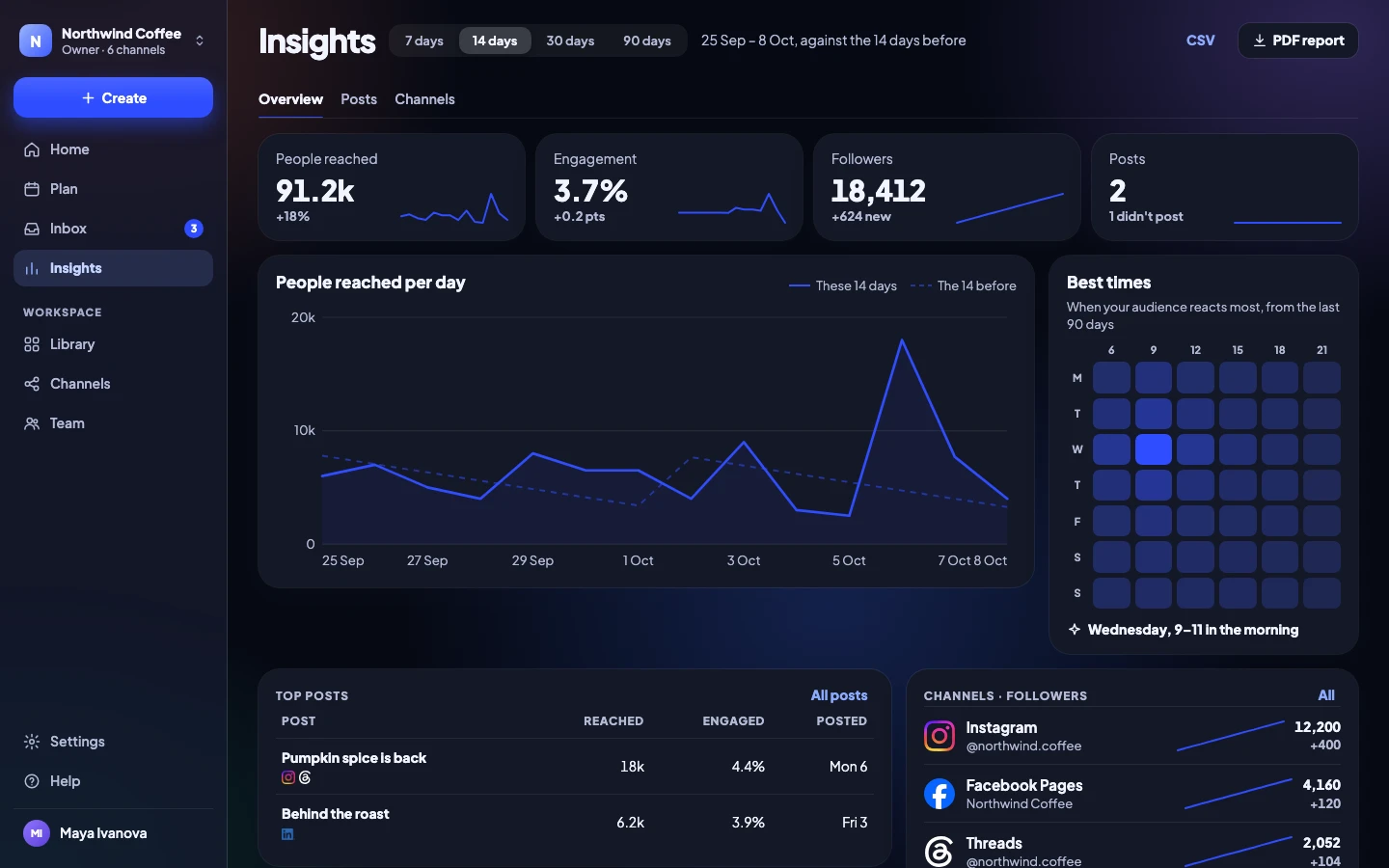Click the Channels share icon in sidebar
This screenshot has height=868, width=1389.
pyautogui.click(x=32, y=384)
